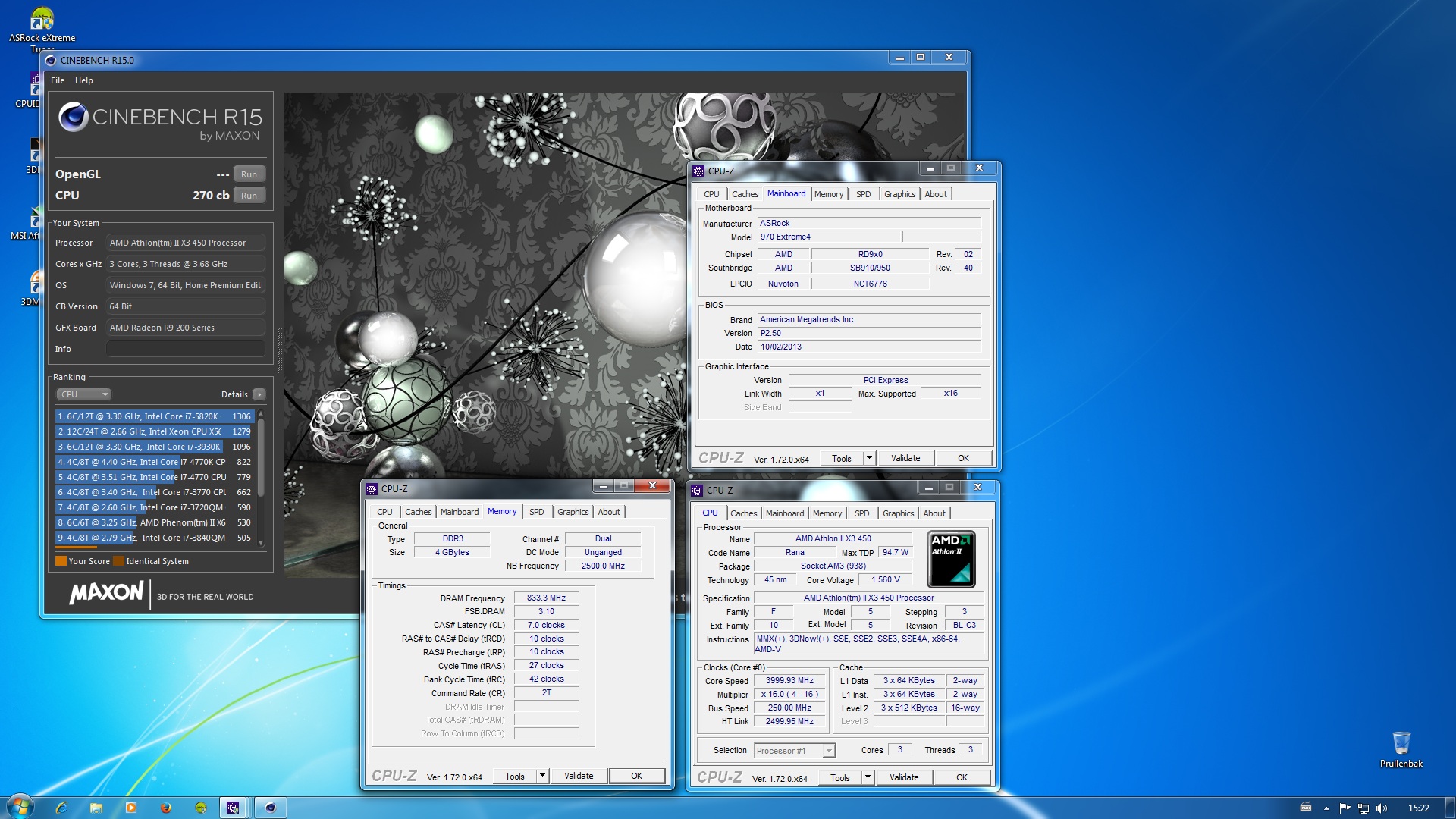
Task: Click the Cinebench R15 logo sphere
Action: click(74, 117)
